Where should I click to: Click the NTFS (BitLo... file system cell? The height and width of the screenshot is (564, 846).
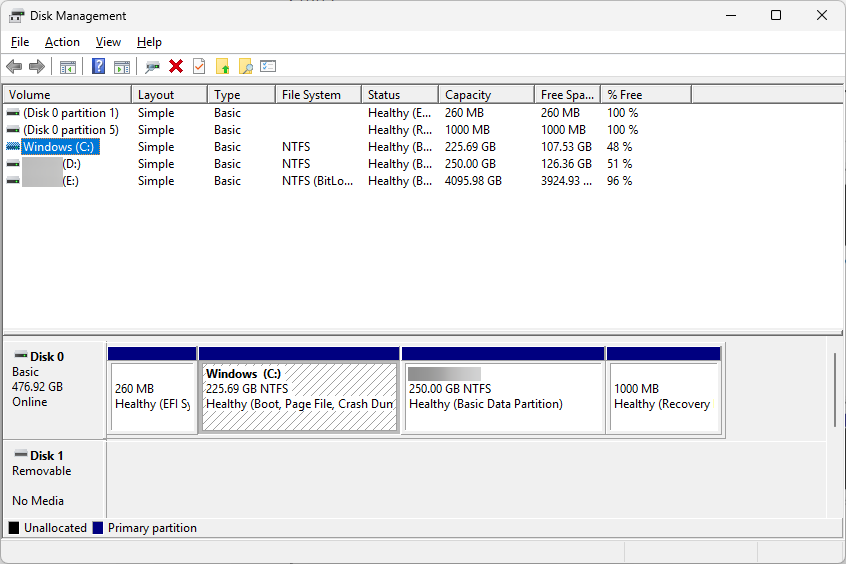coord(317,181)
